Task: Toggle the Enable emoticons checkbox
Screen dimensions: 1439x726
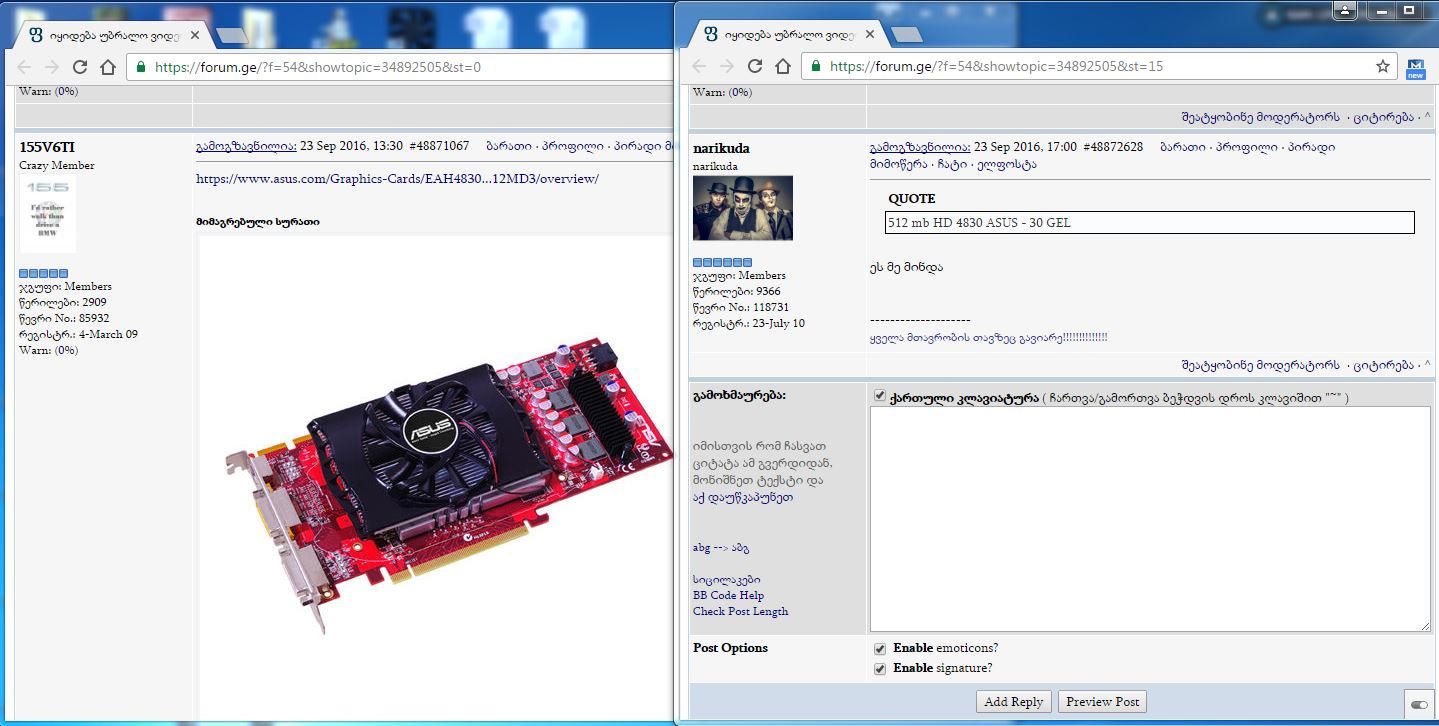Action: pos(879,648)
